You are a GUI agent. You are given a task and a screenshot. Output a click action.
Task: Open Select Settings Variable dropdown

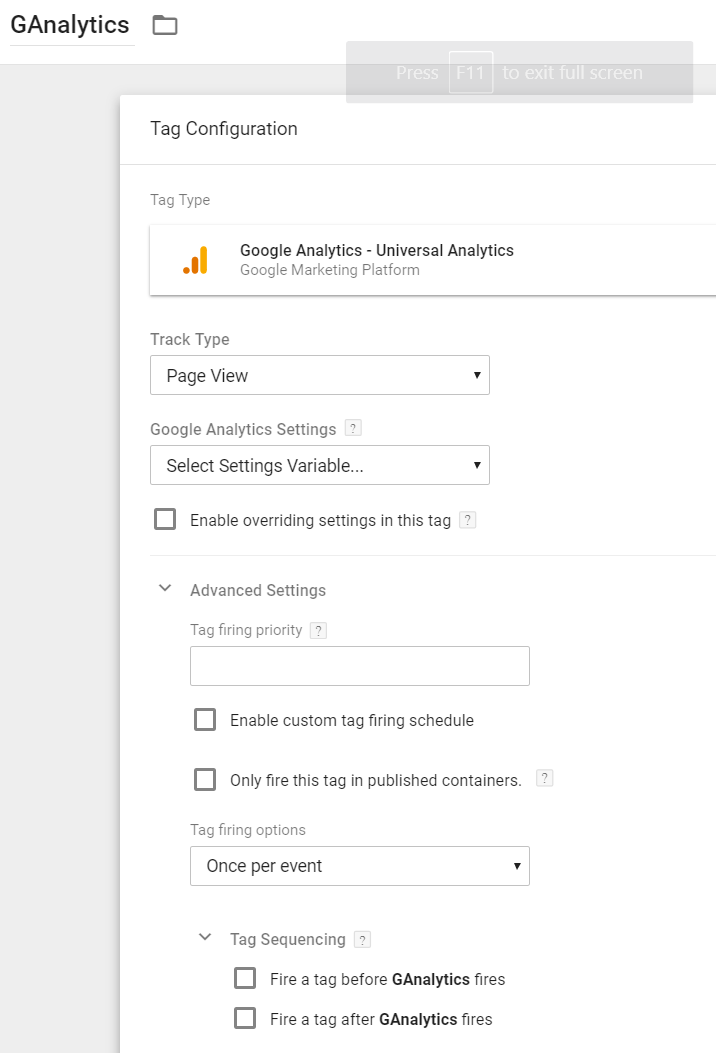(x=320, y=465)
